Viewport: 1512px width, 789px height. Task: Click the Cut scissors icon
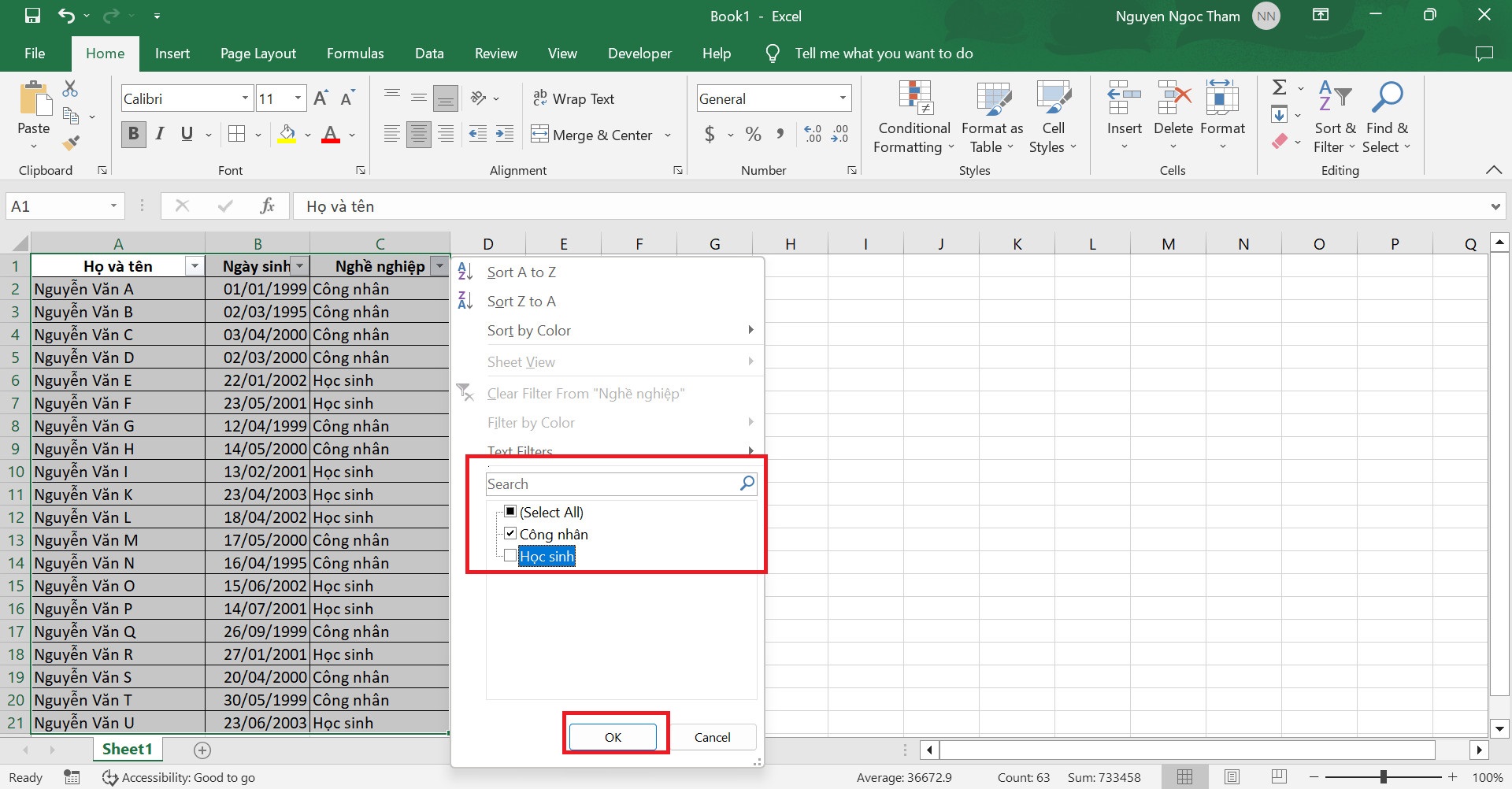click(x=70, y=88)
